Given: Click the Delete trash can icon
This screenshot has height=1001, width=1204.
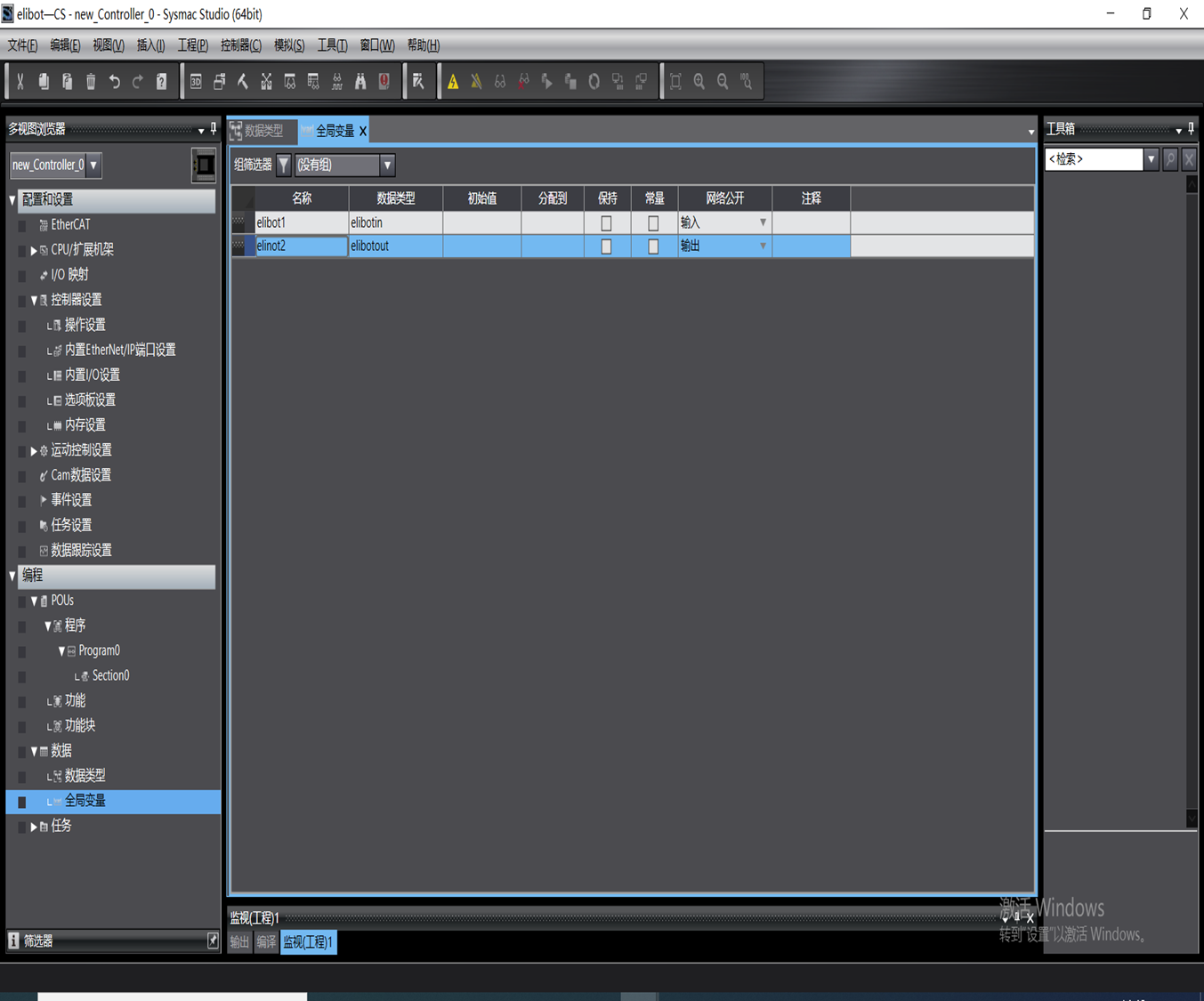Looking at the screenshot, I should [91, 82].
